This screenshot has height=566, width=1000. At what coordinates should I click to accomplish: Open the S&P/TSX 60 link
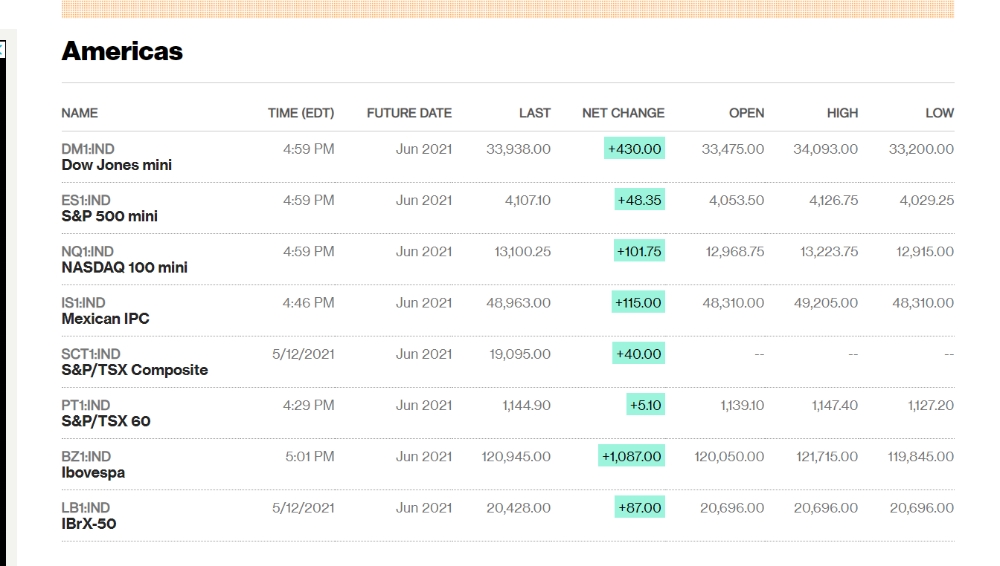(x=106, y=421)
